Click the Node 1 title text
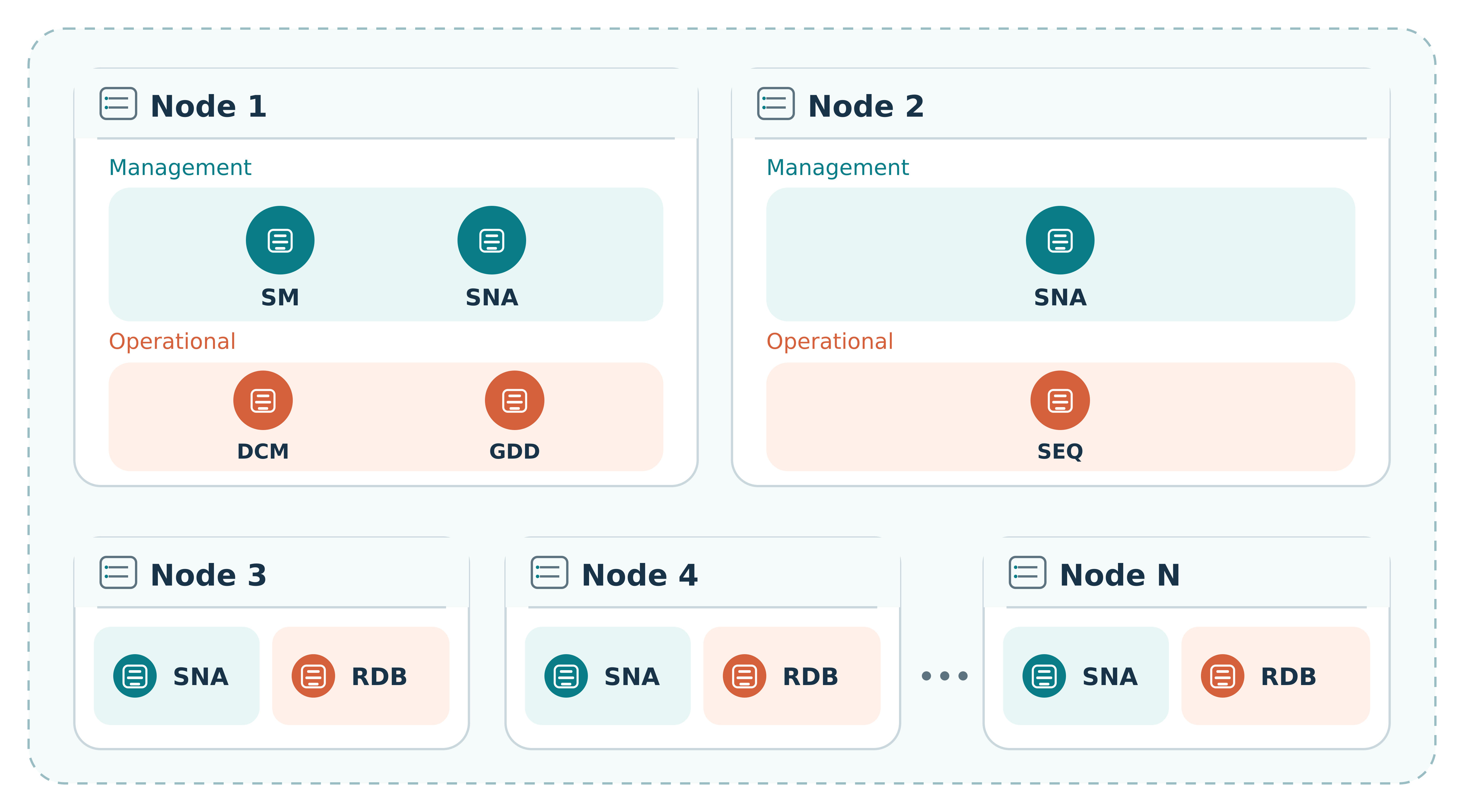This screenshot has width=1464, height=812. [x=208, y=106]
